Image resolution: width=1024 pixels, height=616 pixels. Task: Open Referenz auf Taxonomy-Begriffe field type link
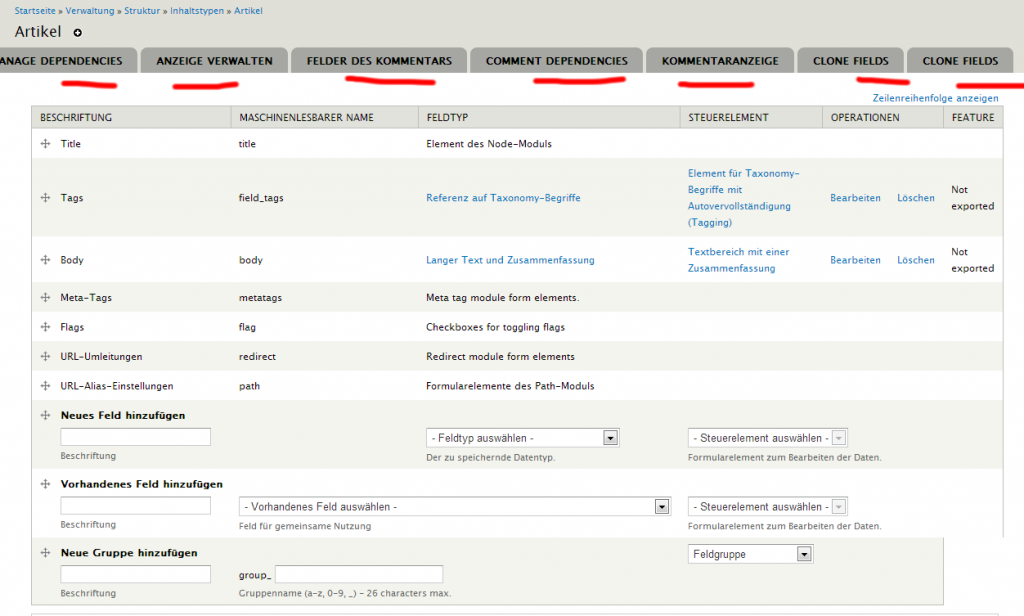pos(503,198)
